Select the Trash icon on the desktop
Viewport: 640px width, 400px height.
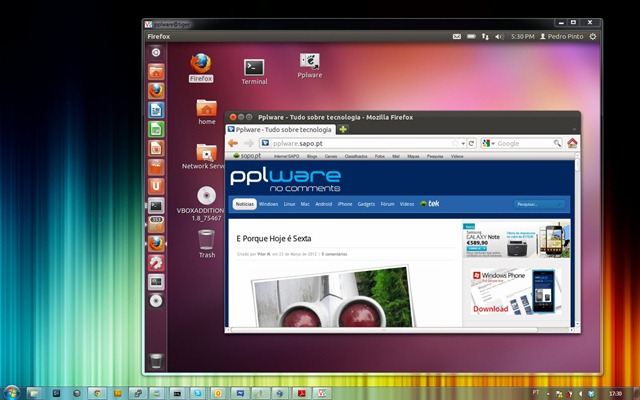pyautogui.click(x=207, y=244)
